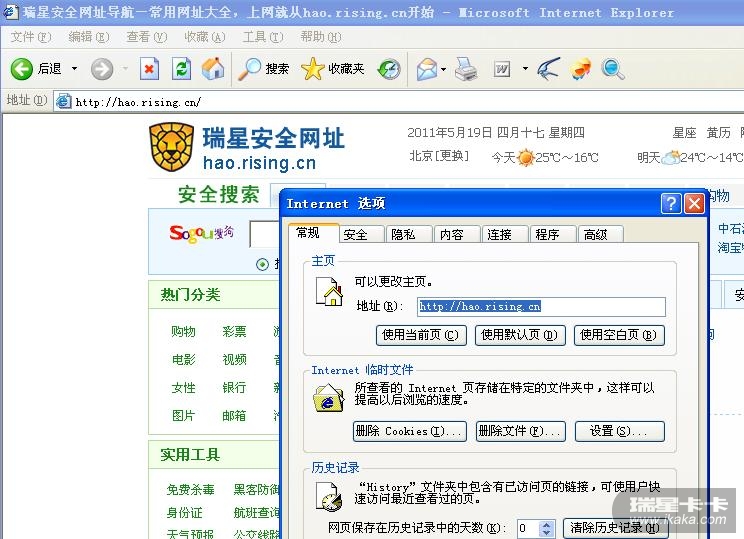
Task: Switch to the 内容 tab
Action: 457,234
